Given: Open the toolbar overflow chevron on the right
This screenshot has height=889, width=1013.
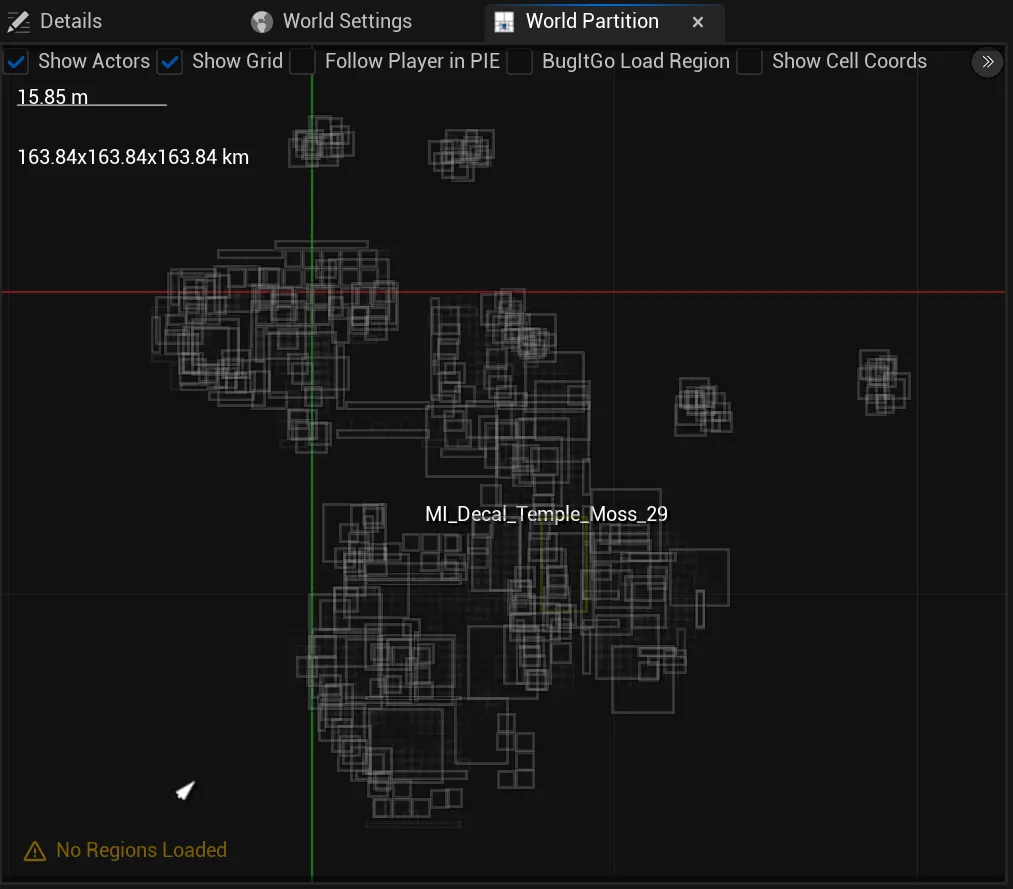Looking at the screenshot, I should (987, 62).
